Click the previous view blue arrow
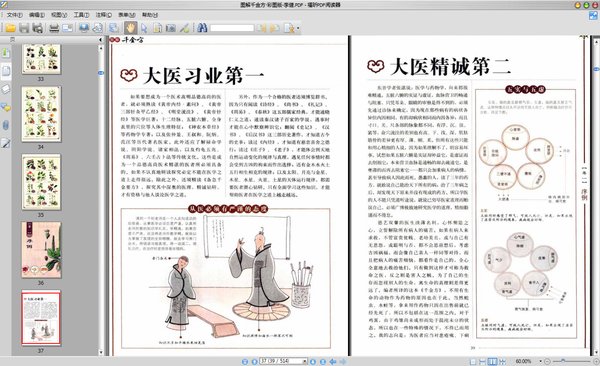Screen dimensions: 600x366 tap(333, 361)
